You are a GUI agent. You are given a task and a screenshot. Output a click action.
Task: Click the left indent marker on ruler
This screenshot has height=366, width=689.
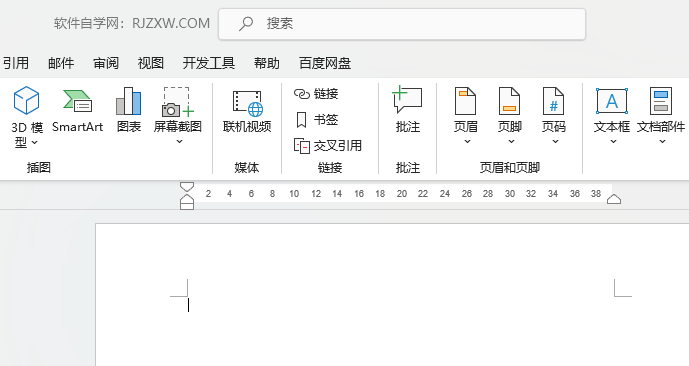click(x=187, y=207)
